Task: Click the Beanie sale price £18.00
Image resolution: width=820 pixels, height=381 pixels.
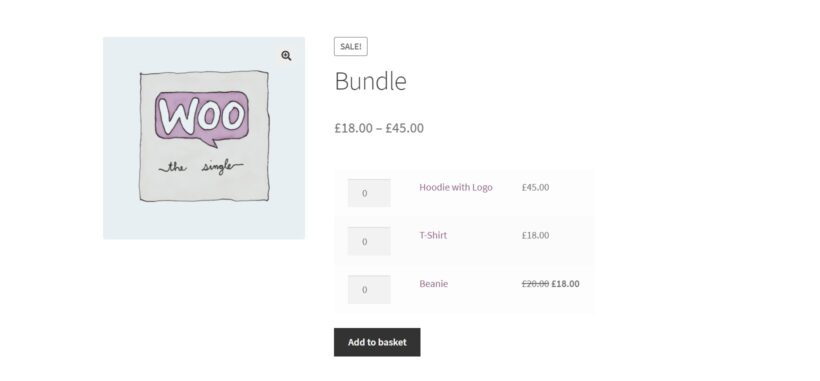Action: click(565, 284)
